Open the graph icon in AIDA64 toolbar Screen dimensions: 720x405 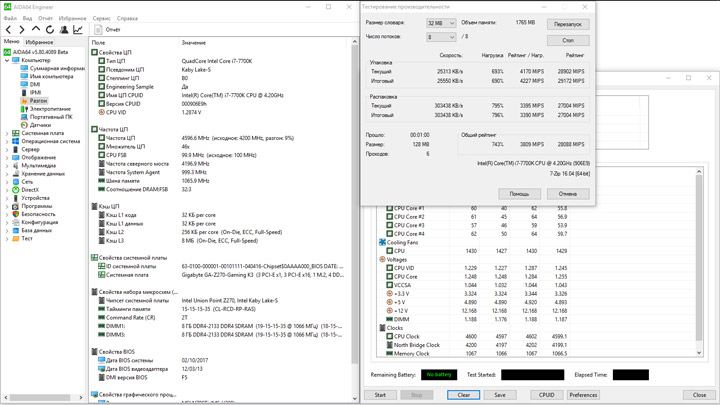click(x=78, y=29)
